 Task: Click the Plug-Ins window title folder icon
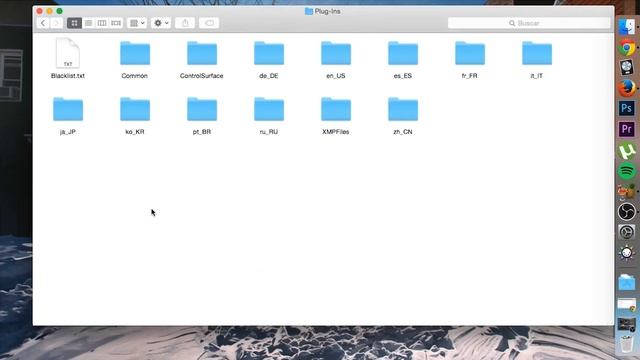coord(309,11)
